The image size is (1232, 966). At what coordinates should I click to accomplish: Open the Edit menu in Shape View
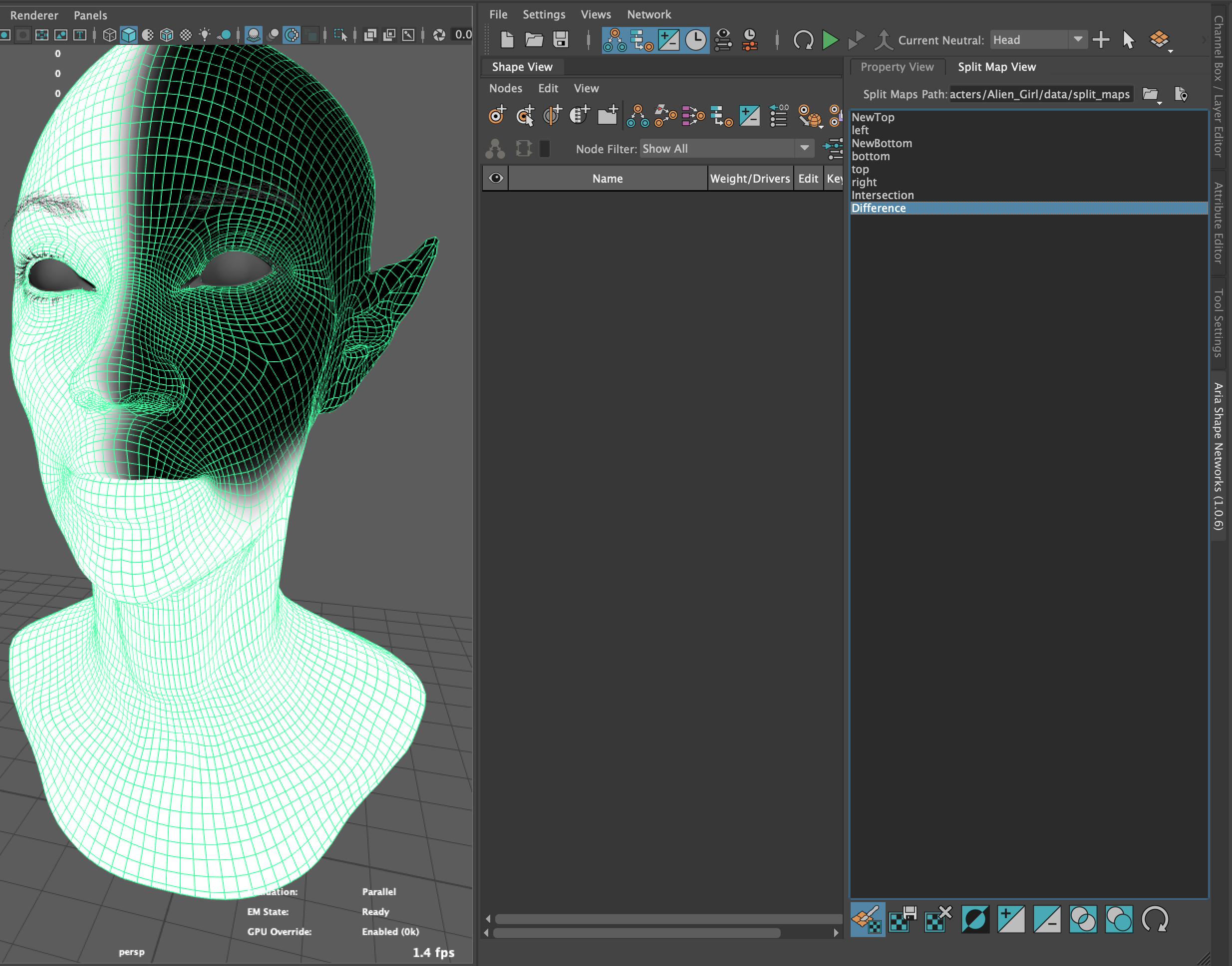(x=548, y=88)
